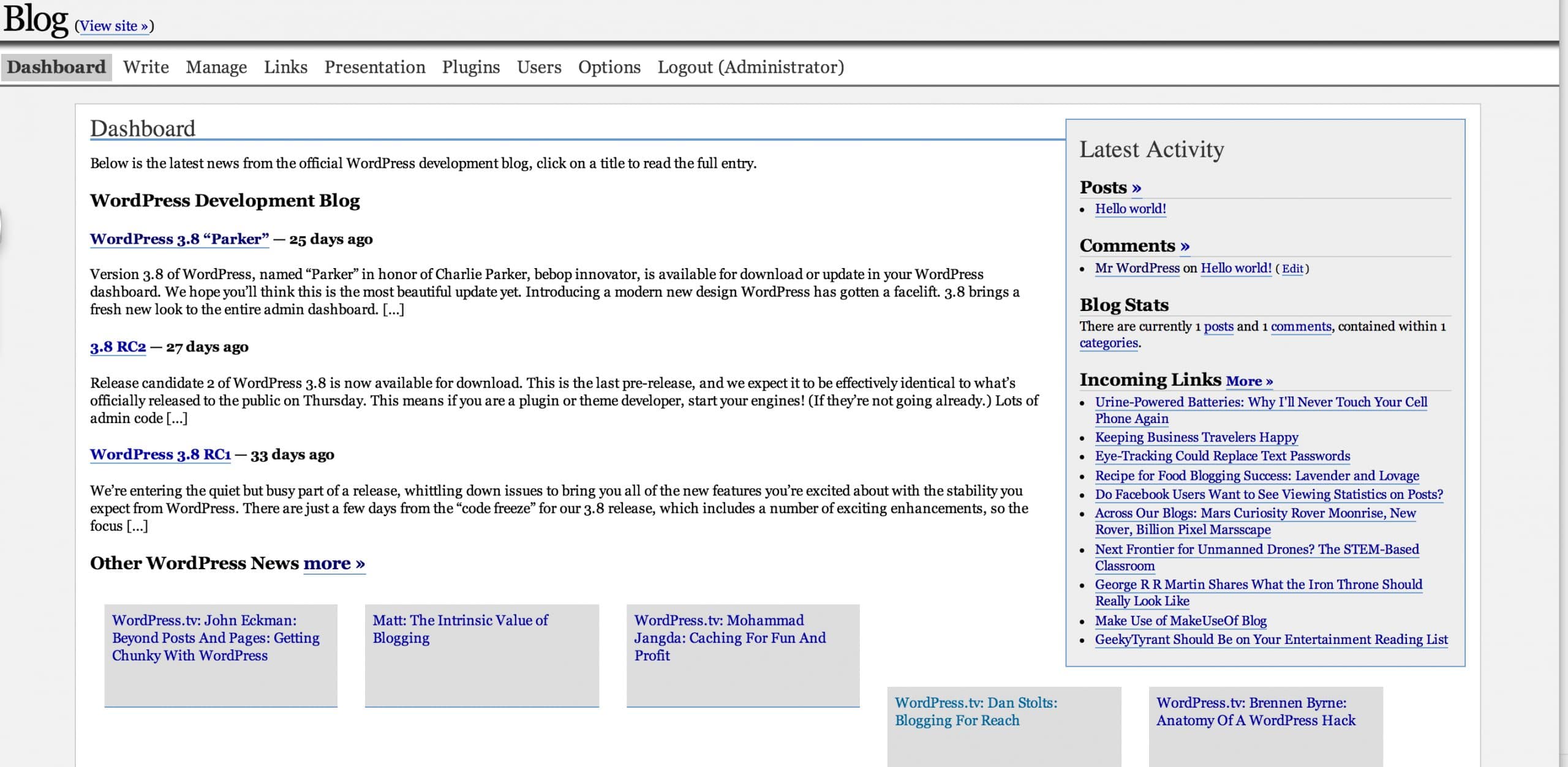Open George R R Martin Iron Throne link
The width and height of the screenshot is (1568, 767).
(x=1259, y=593)
